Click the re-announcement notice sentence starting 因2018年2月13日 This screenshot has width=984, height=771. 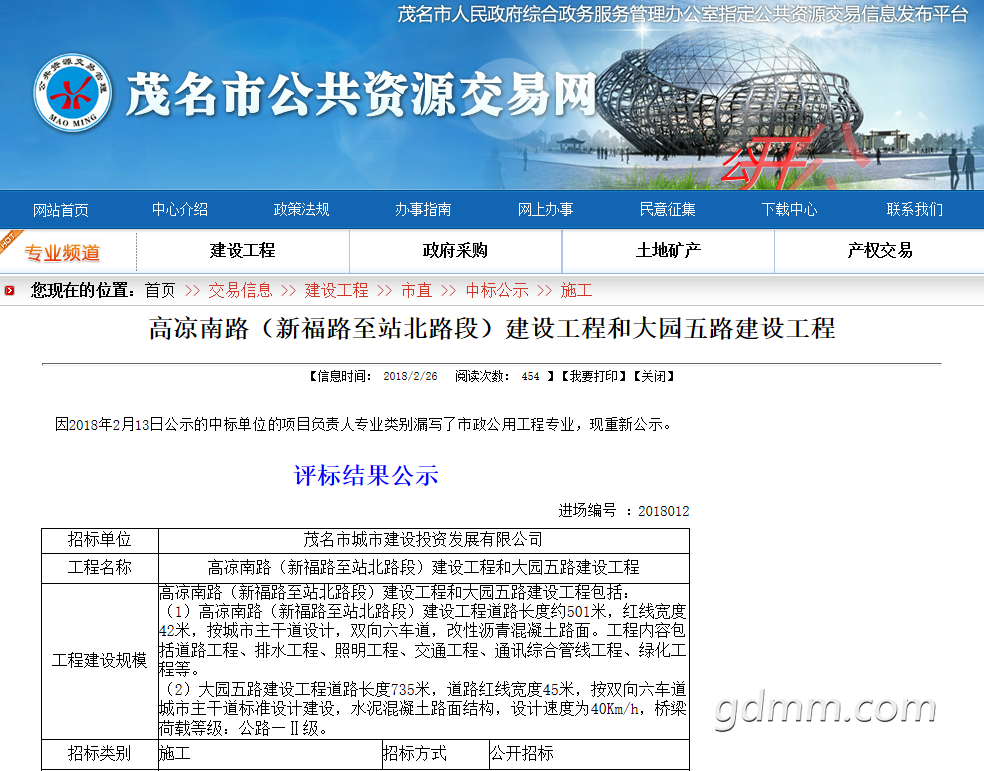(x=363, y=425)
